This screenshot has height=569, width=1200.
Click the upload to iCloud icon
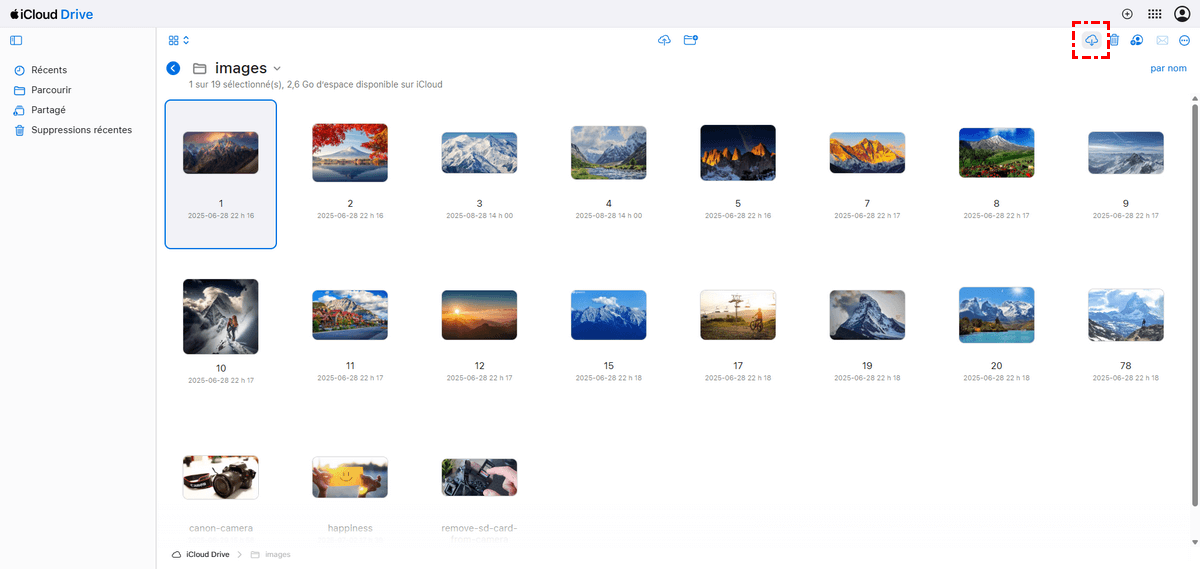(x=664, y=40)
